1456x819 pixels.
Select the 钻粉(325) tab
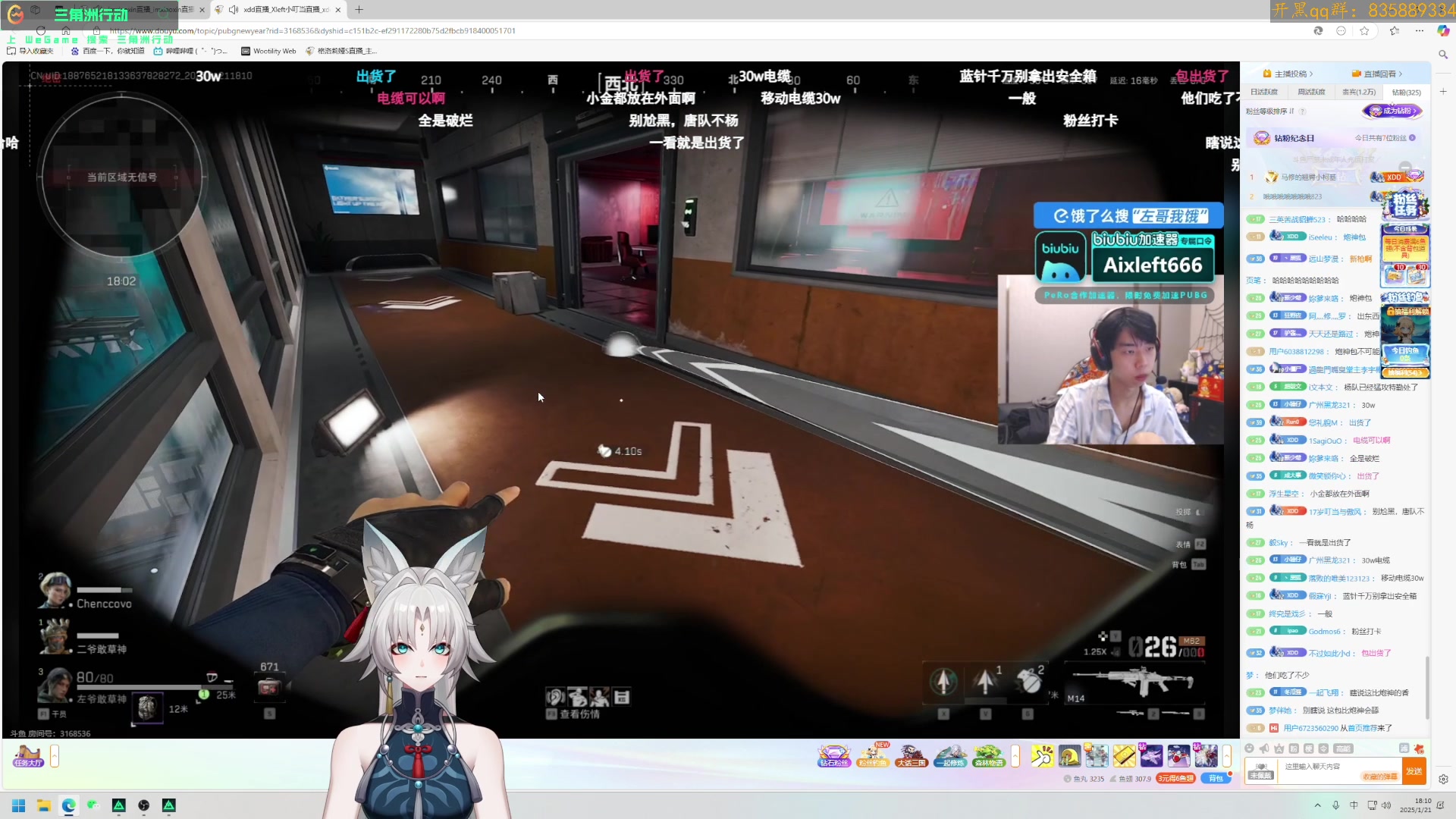click(x=1407, y=92)
